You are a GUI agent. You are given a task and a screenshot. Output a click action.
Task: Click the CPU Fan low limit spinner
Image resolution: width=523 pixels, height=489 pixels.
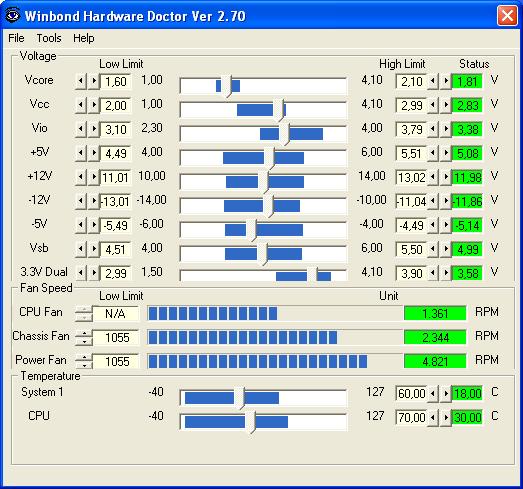(x=84, y=313)
